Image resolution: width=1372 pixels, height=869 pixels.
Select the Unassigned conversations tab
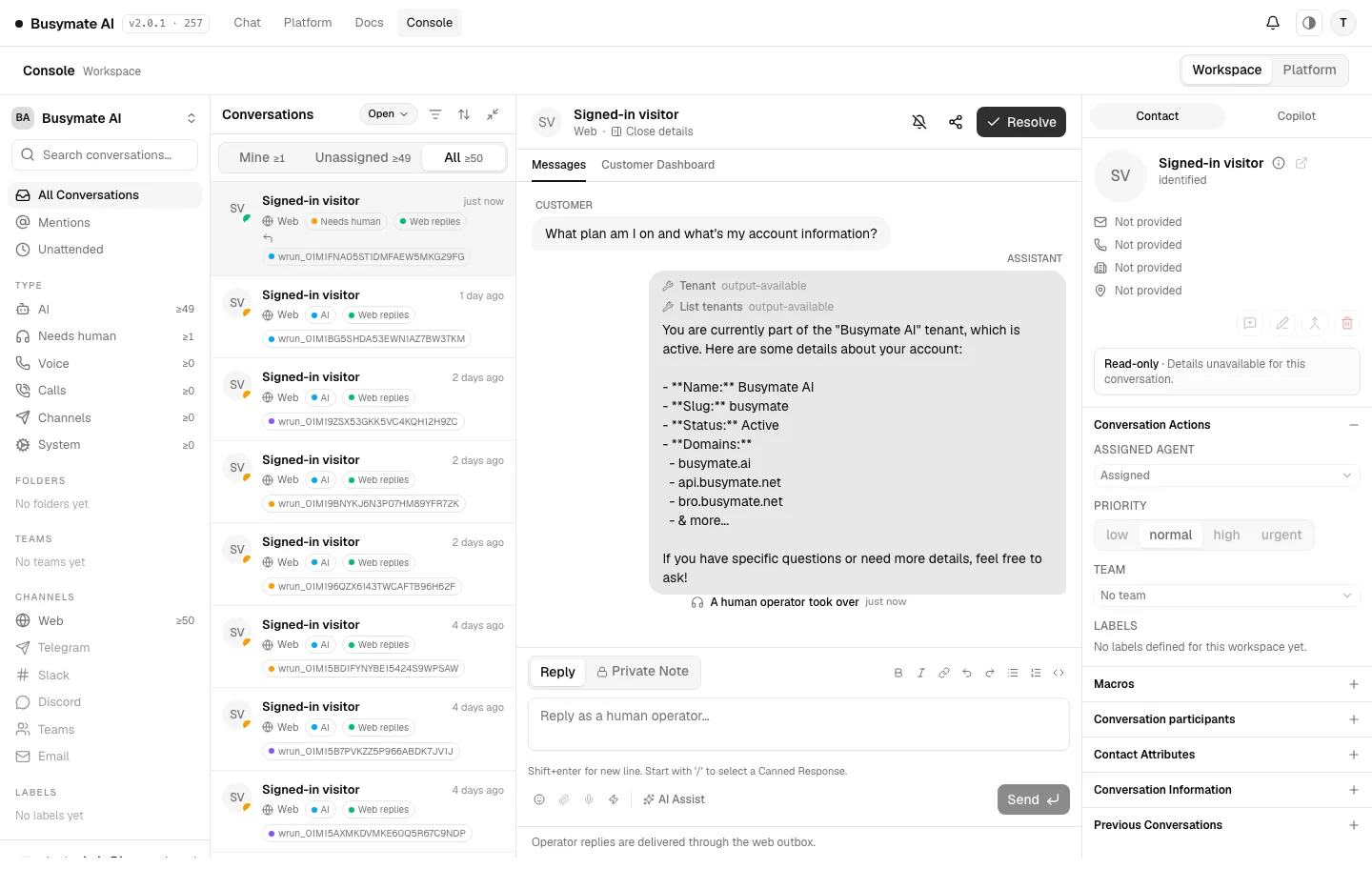pos(363,157)
